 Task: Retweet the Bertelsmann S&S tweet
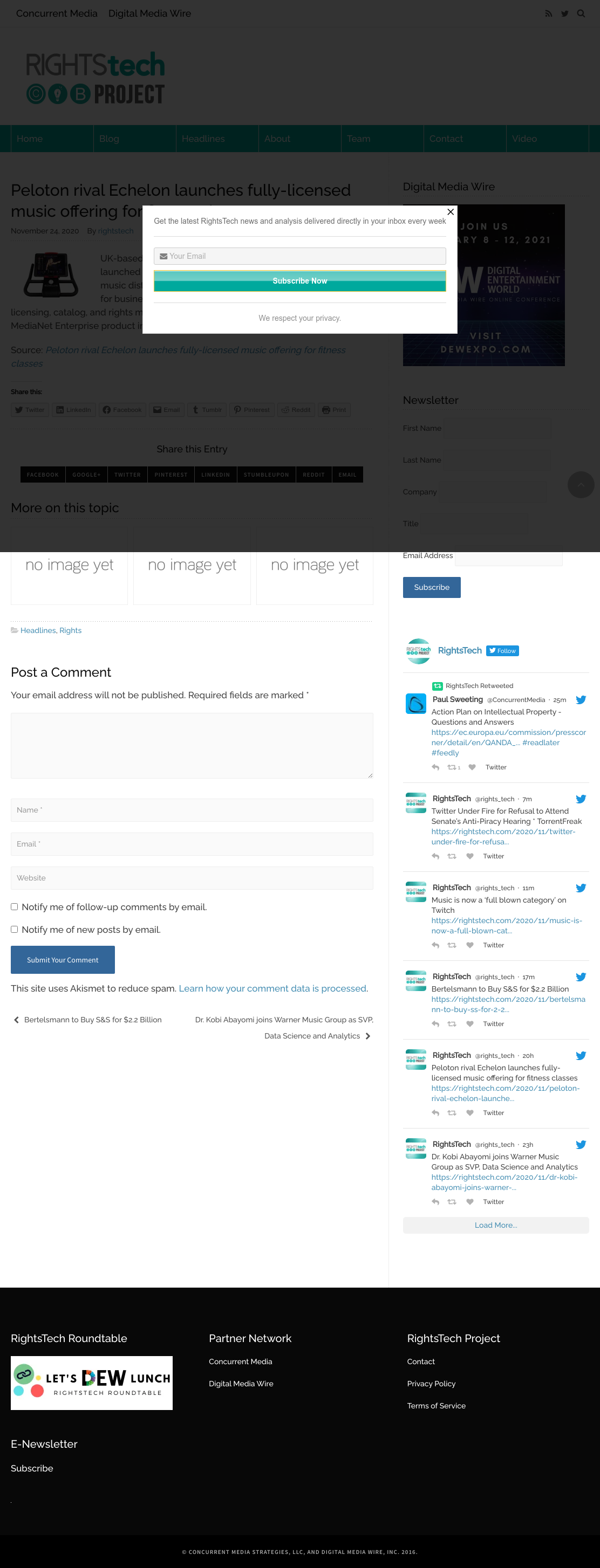[452, 1024]
